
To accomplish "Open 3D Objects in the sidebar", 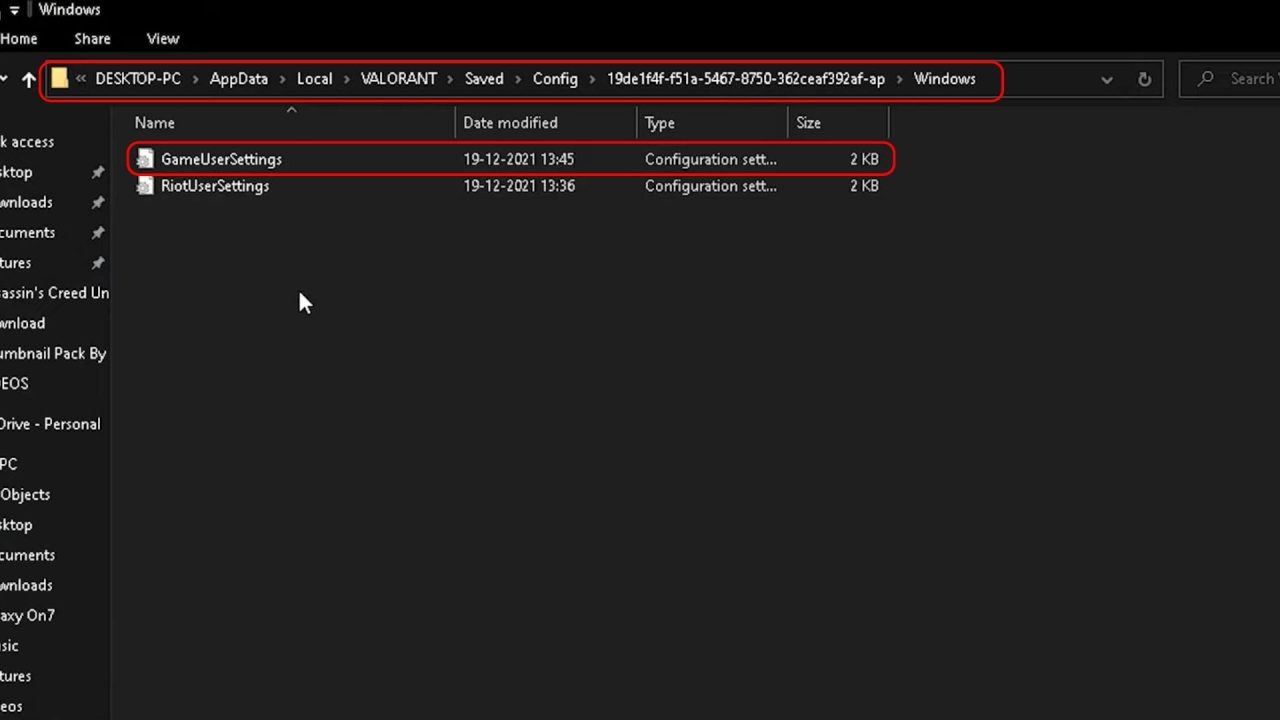I will (x=25, y=494).
